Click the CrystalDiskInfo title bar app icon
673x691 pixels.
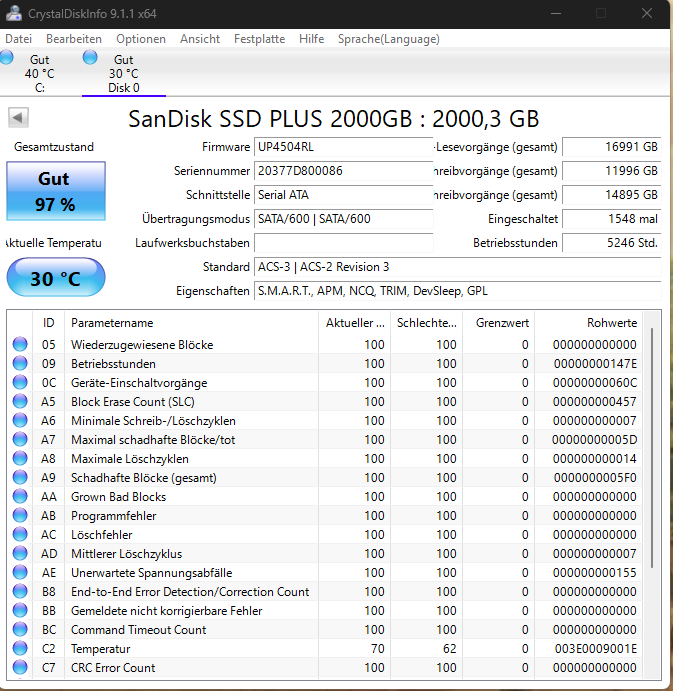pyautogui.click(x=14, y=13)
